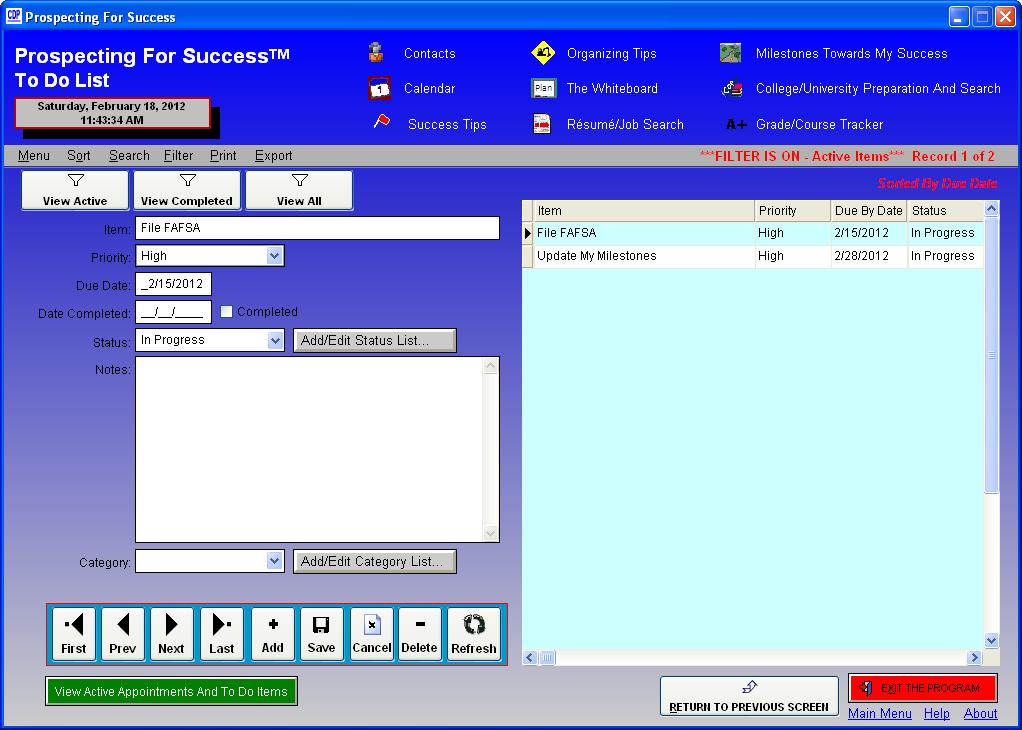Open the Contacts icon

pyautogui.click(x=376, y=53)
